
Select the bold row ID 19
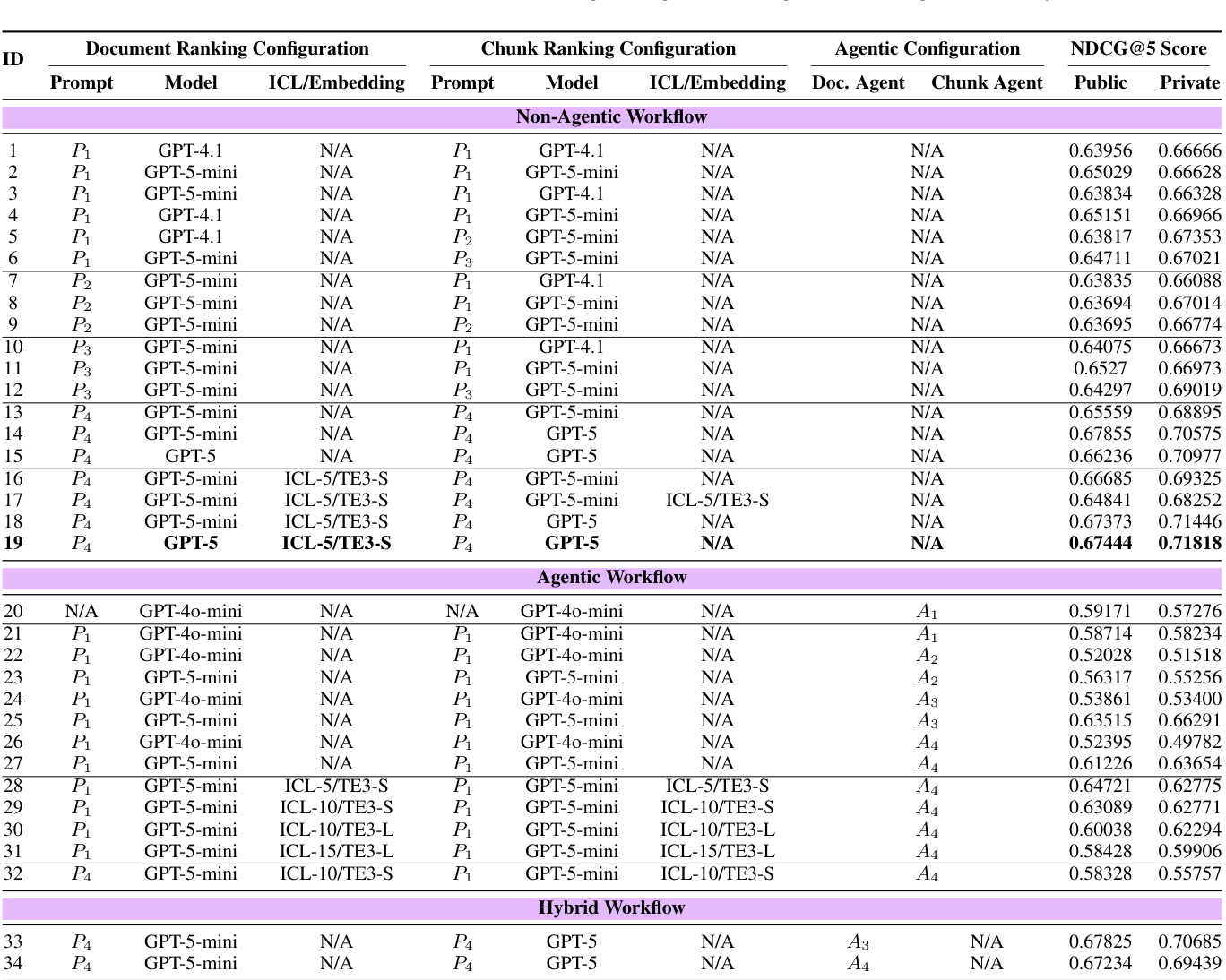coord(13,544)
